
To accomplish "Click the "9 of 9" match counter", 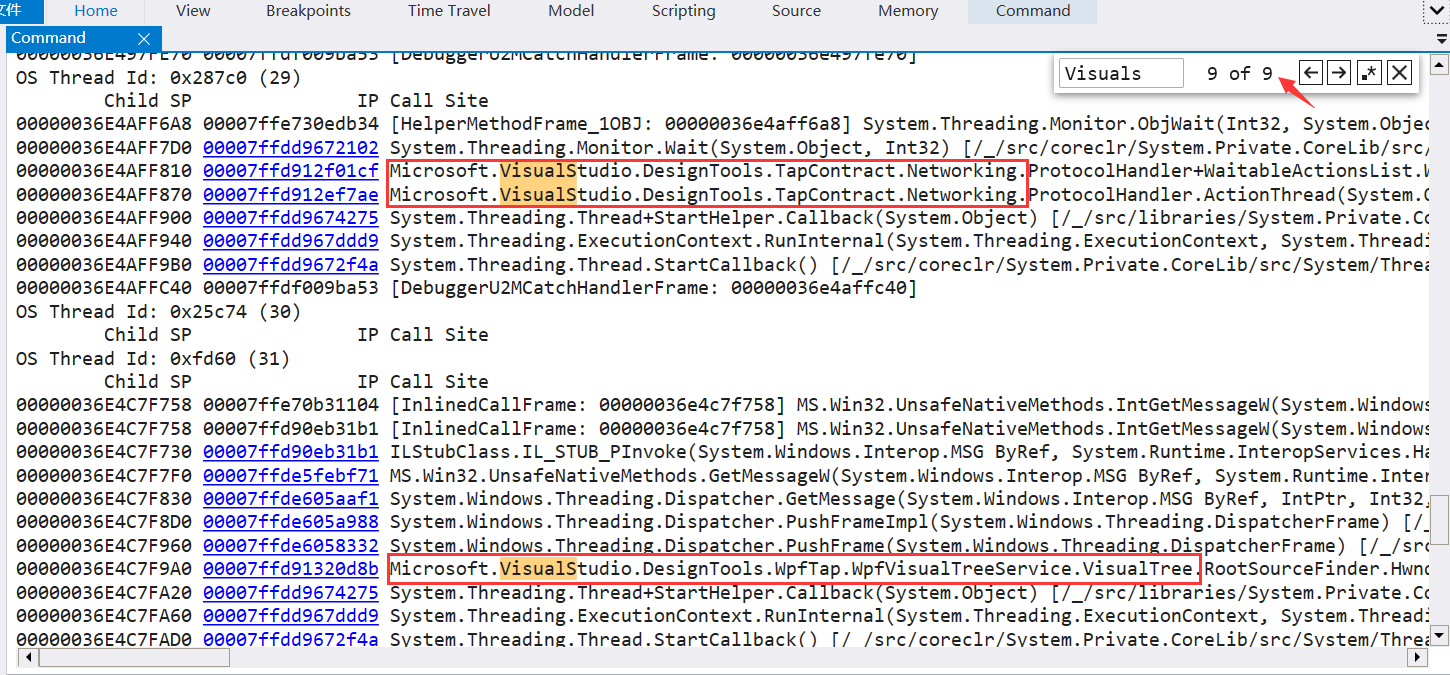I will pyautogui.click(x=1239, y=73).
